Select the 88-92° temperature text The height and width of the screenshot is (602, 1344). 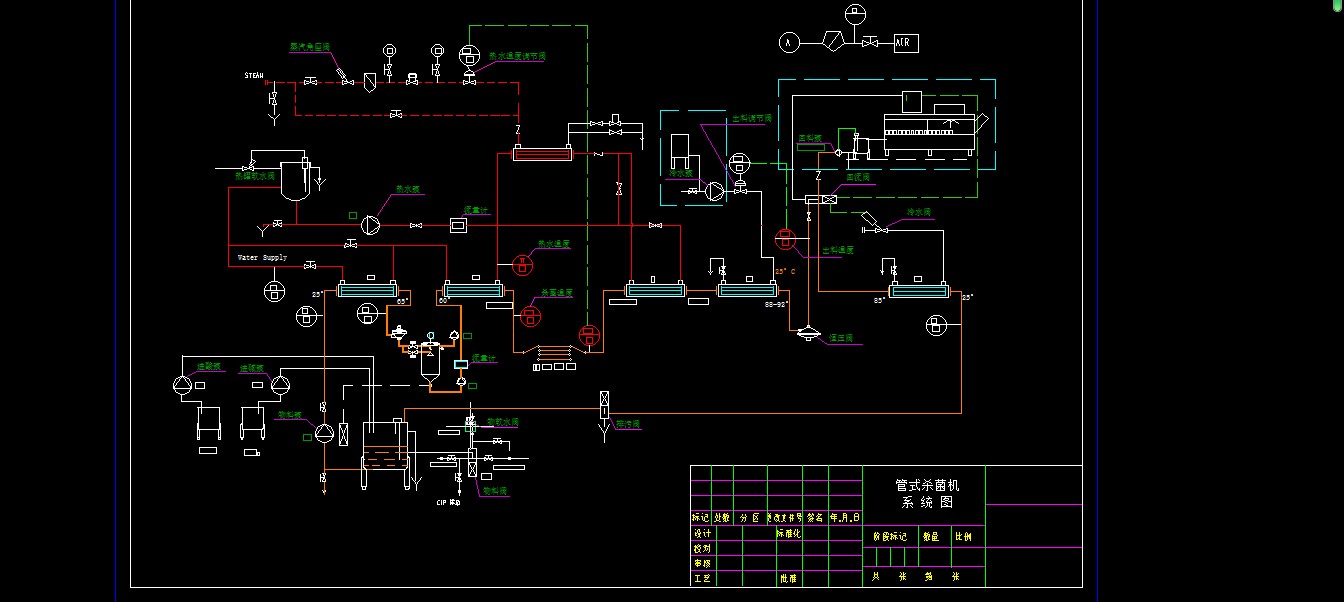(776, 303)
